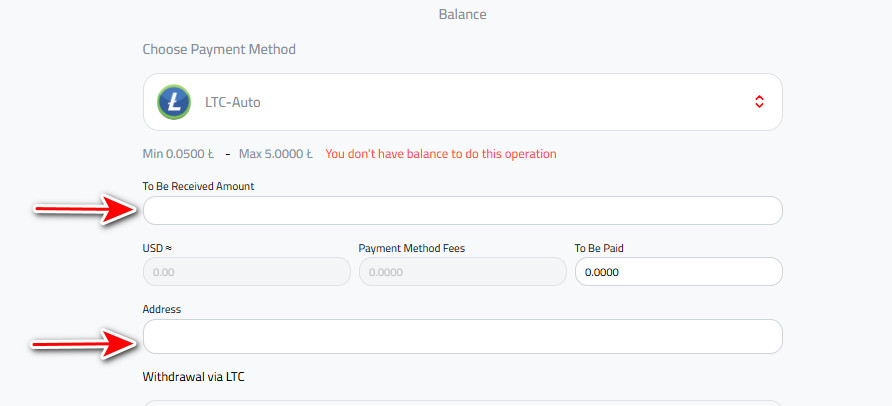
Task: Select the To Be Paid field
Action: tap(679, 272)
